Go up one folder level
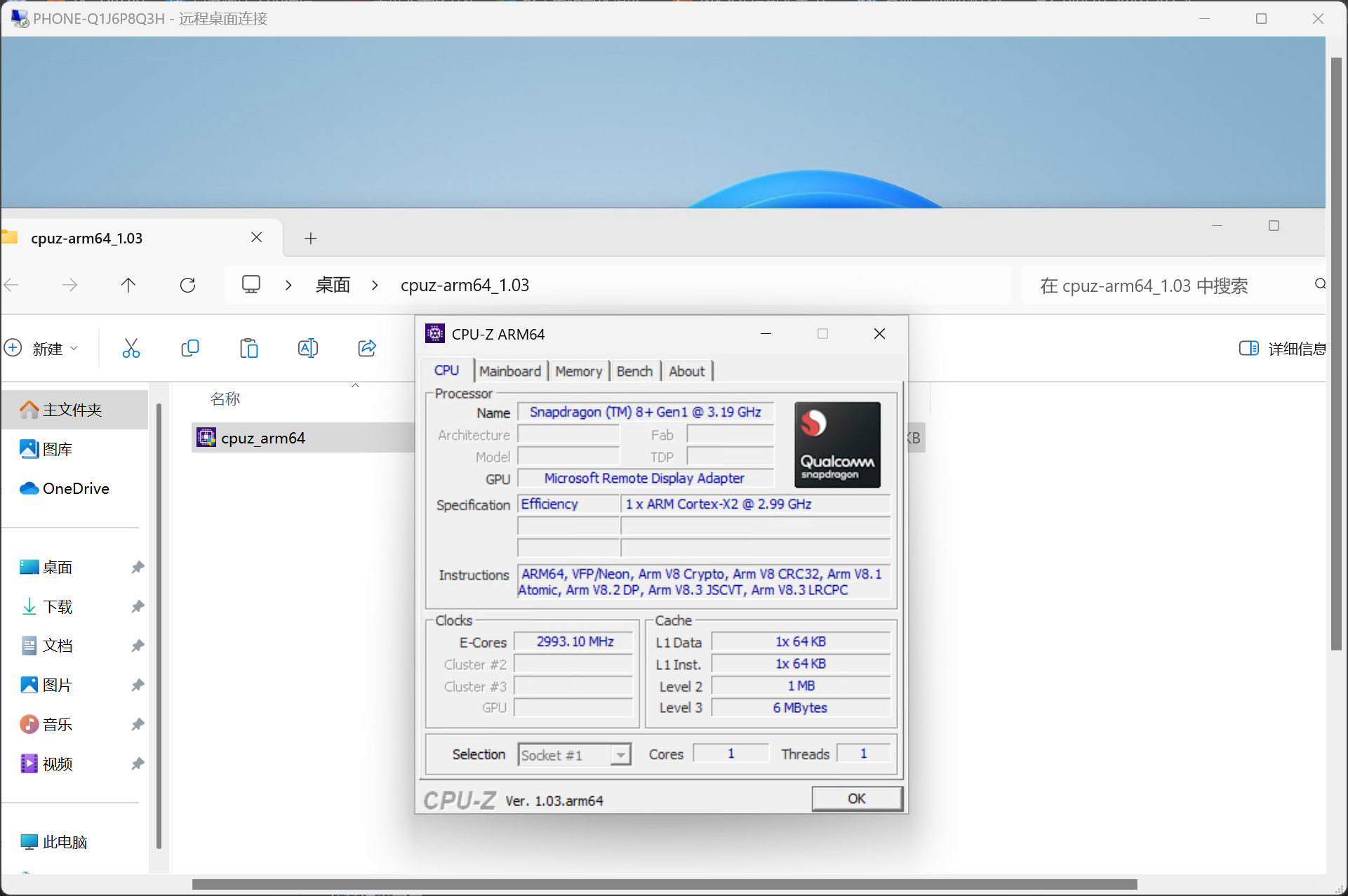1348x896 pixels. pos(128,285)
